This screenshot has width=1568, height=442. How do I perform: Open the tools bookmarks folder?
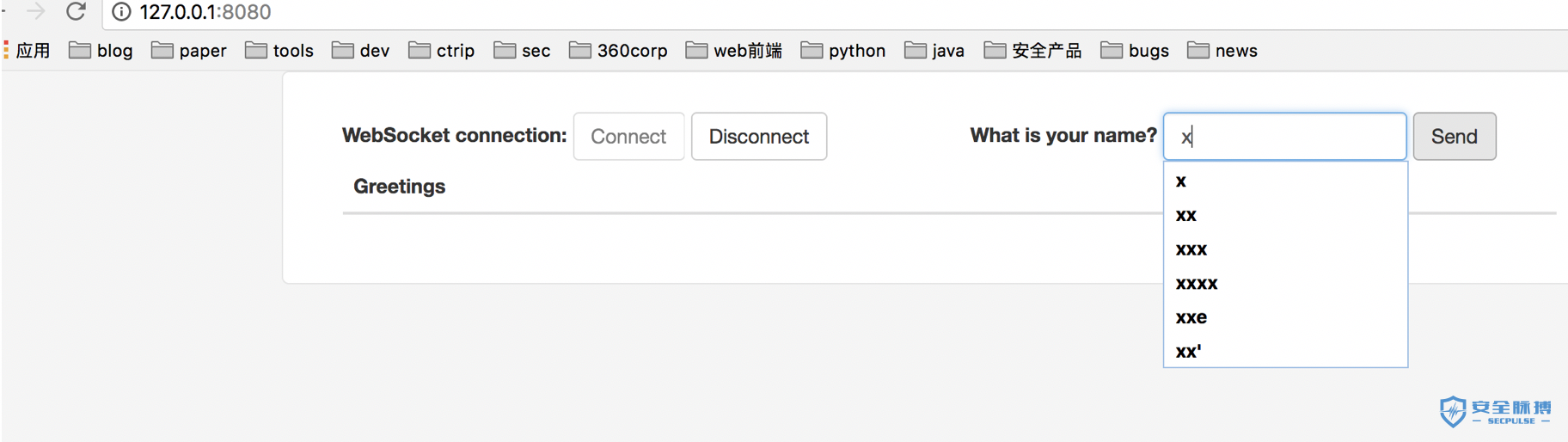pyautogui.click(x=279, y=51)
